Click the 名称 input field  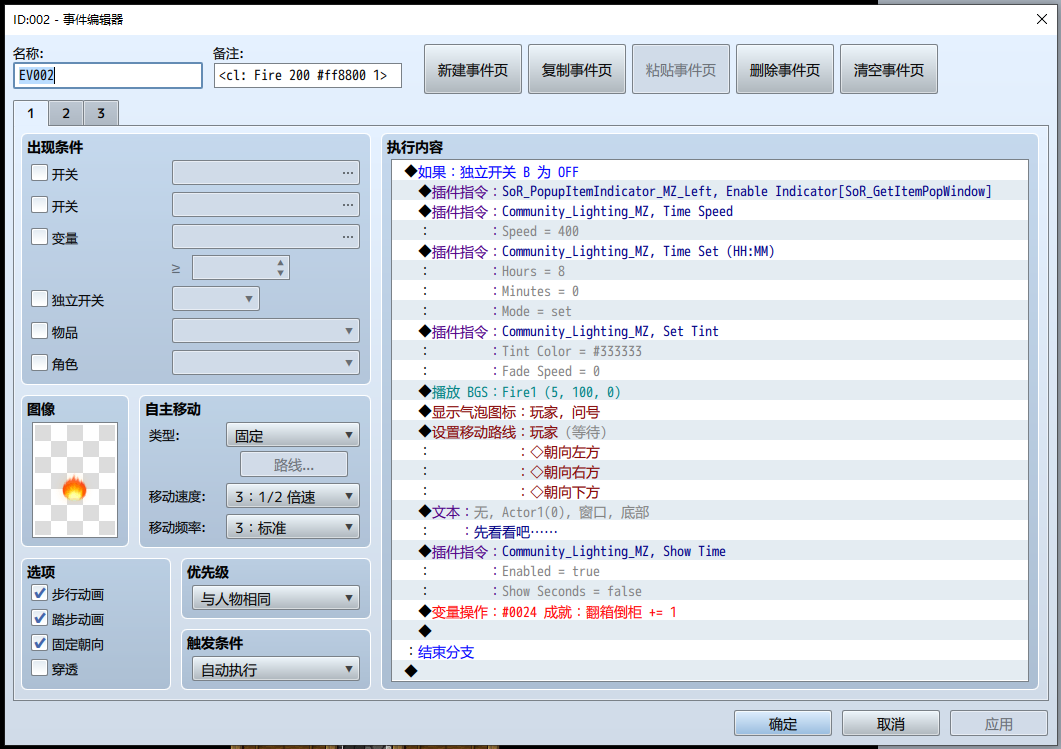pyautogui.click(x=108, y=75)
